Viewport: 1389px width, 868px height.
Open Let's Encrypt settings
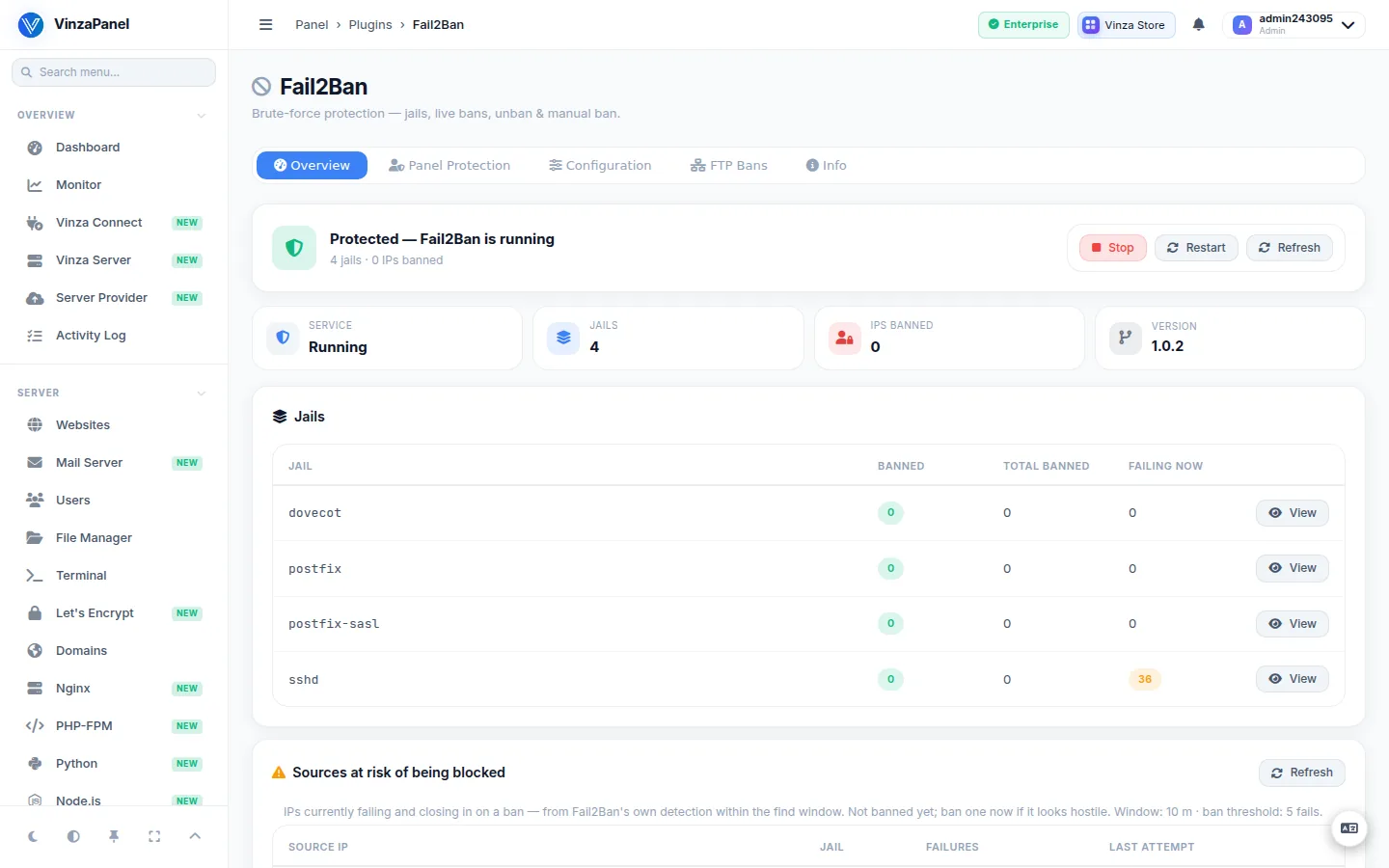click(x=114, y=613)
